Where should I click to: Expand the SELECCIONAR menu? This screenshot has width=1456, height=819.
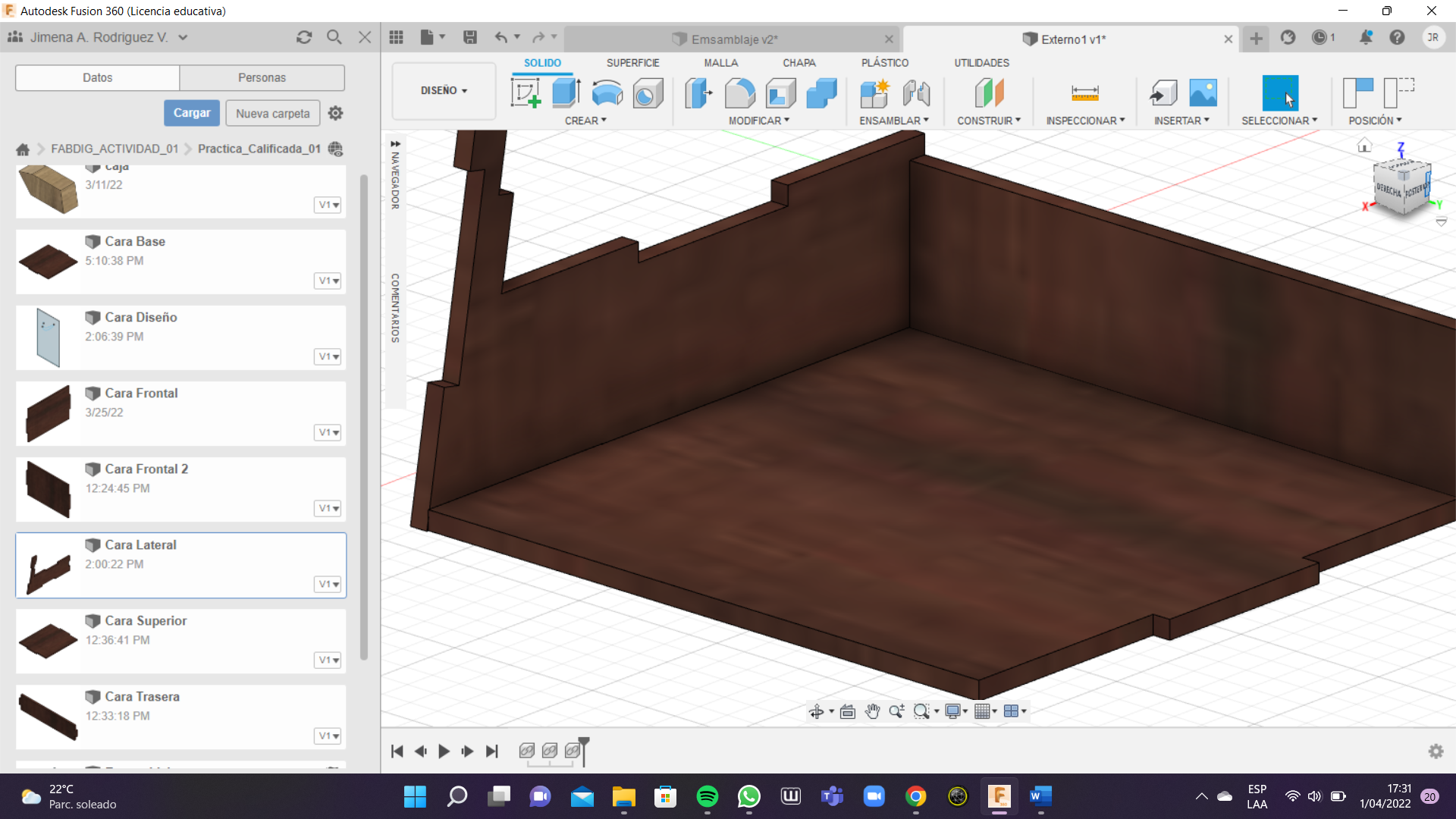click(1279, 121)
